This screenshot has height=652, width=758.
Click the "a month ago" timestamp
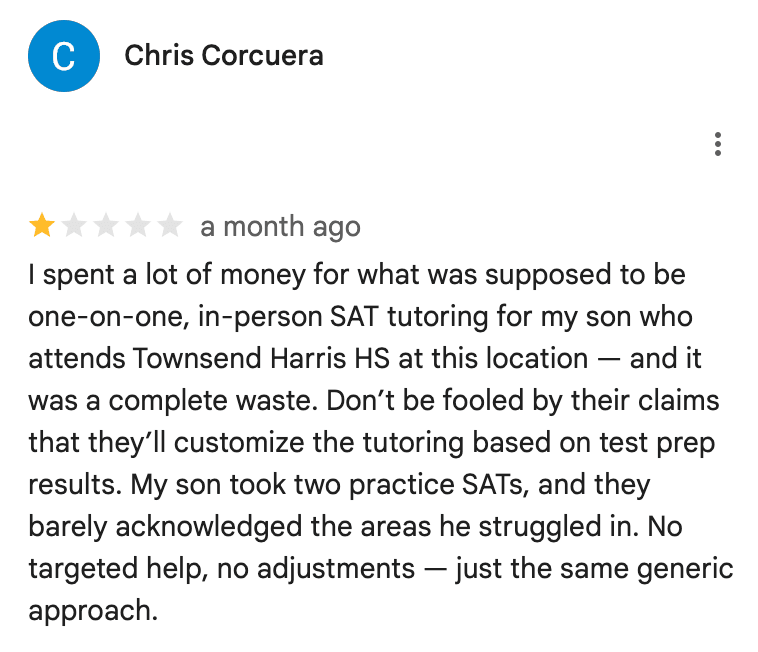(280, 227)
